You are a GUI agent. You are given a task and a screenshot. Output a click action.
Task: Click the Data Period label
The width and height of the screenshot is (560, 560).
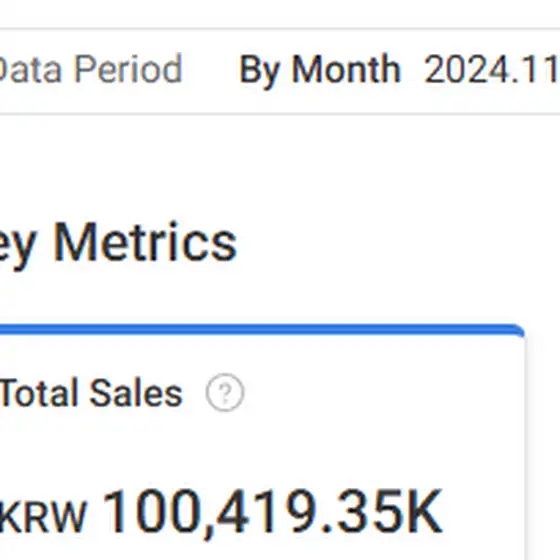[91, 69]
